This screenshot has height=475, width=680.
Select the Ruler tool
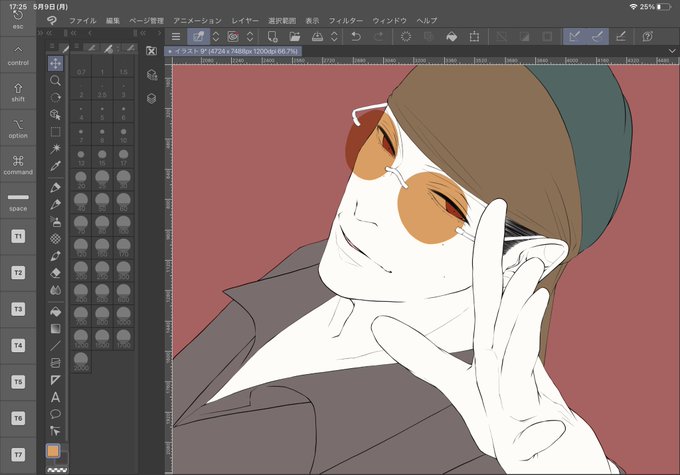(x=56, y=380)
